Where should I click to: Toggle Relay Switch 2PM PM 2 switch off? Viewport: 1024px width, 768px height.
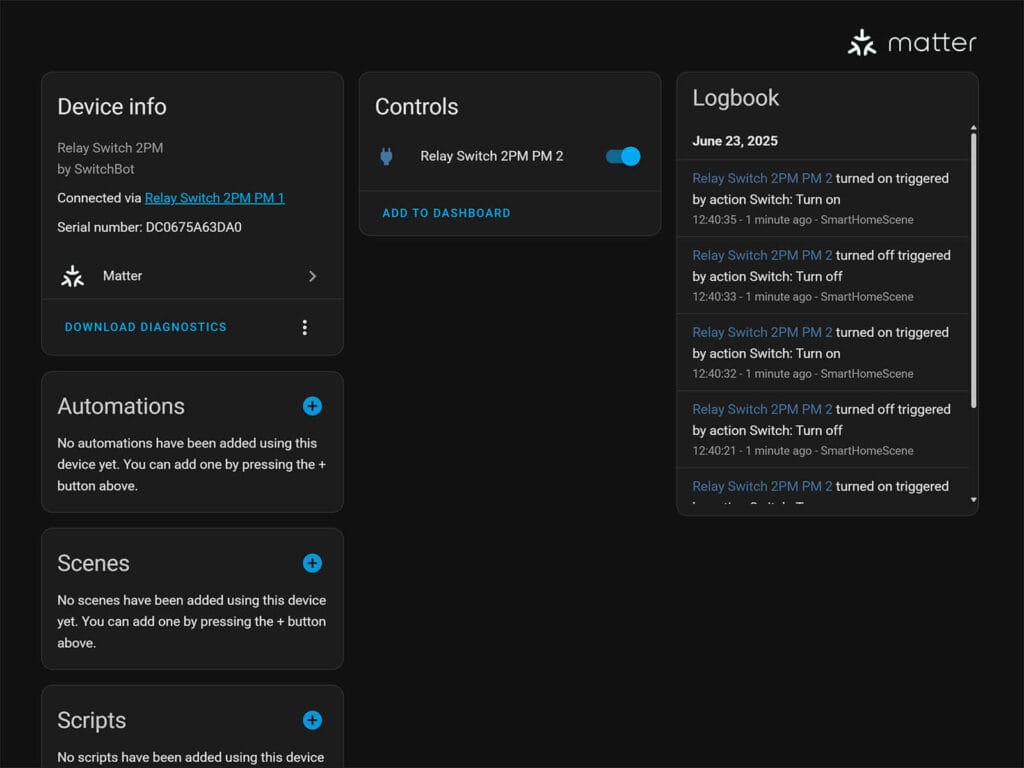(623, 156)
